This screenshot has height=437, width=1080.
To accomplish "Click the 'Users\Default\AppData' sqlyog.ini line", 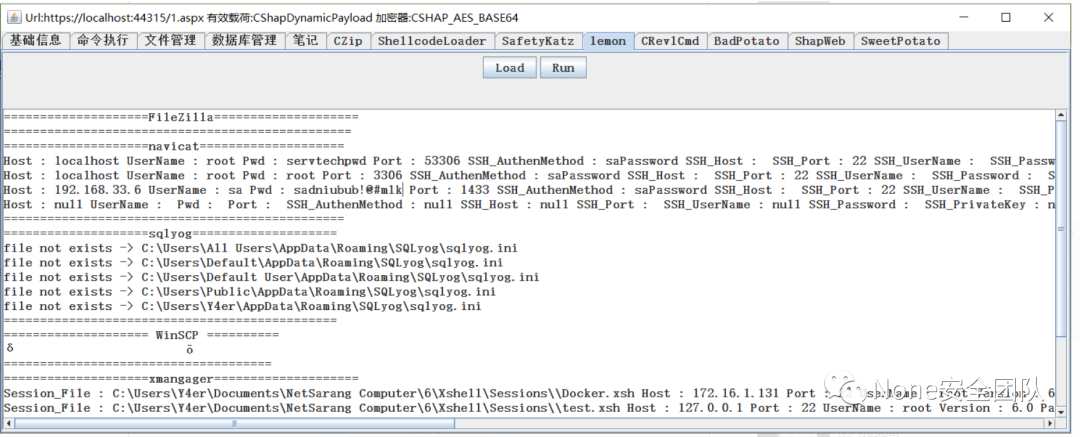I will point(253,263).
